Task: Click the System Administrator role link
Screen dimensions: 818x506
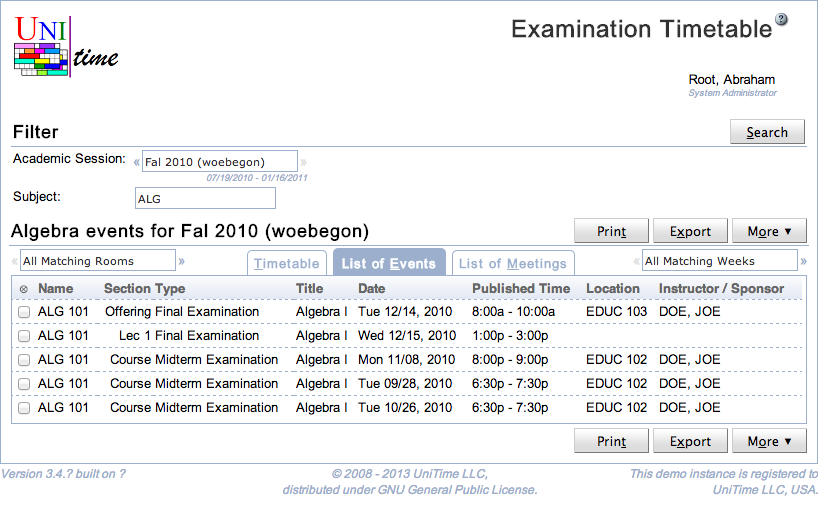Action: [732, 93]
